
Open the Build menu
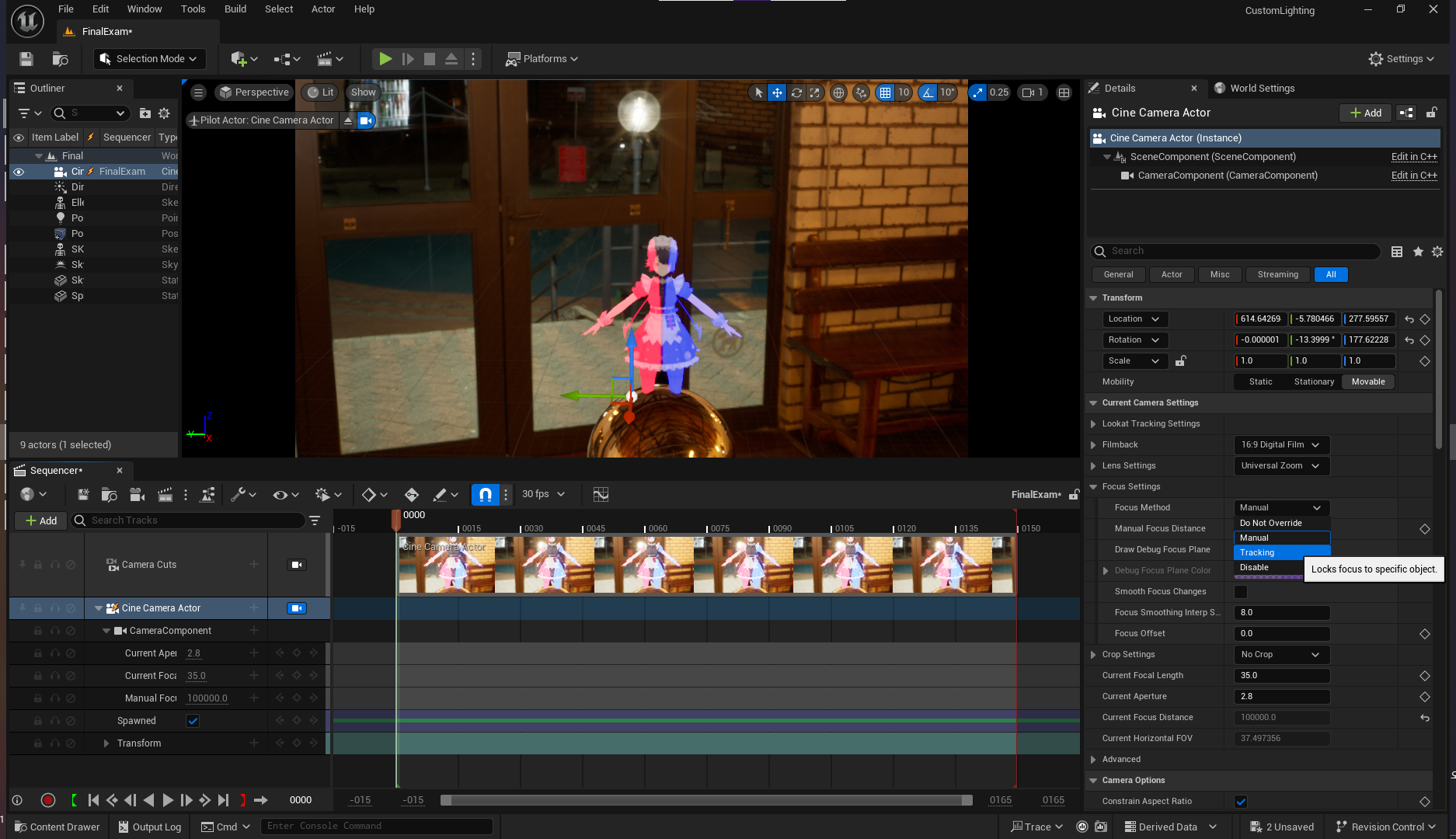click(x=235, y=9)
